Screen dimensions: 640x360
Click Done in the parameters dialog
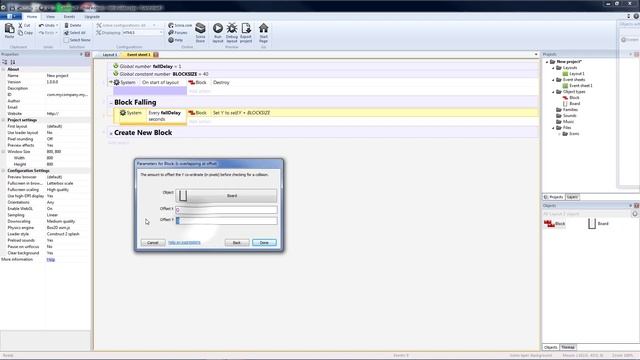(x=264, y=242)
